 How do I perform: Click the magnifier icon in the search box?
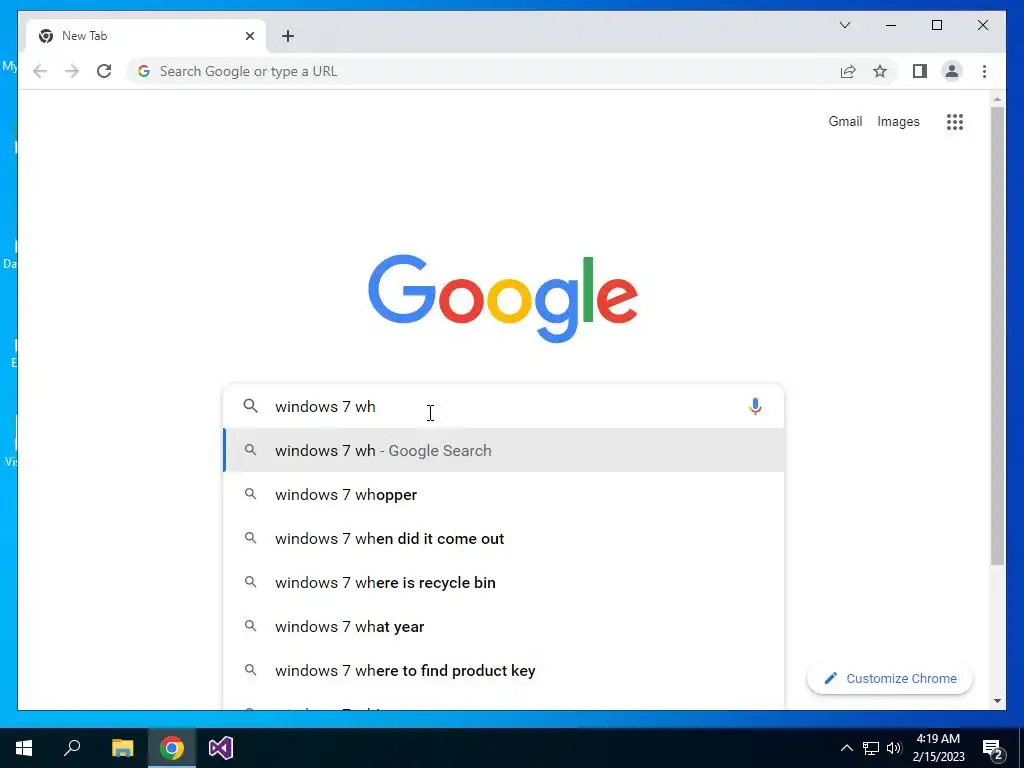pos(250,406)
